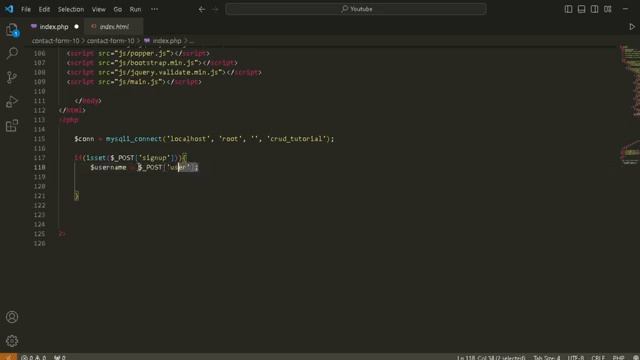Open the Selection menu
The image size is (640, 360).
[x=71, y=9]
